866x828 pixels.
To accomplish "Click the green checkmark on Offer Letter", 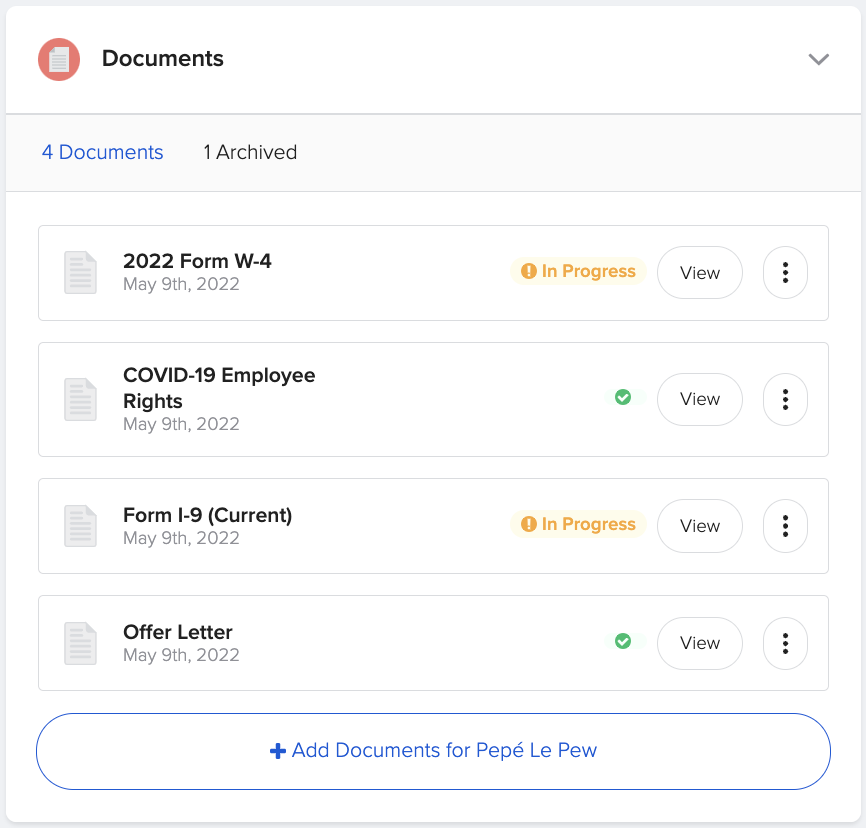I will click(623, 643).
